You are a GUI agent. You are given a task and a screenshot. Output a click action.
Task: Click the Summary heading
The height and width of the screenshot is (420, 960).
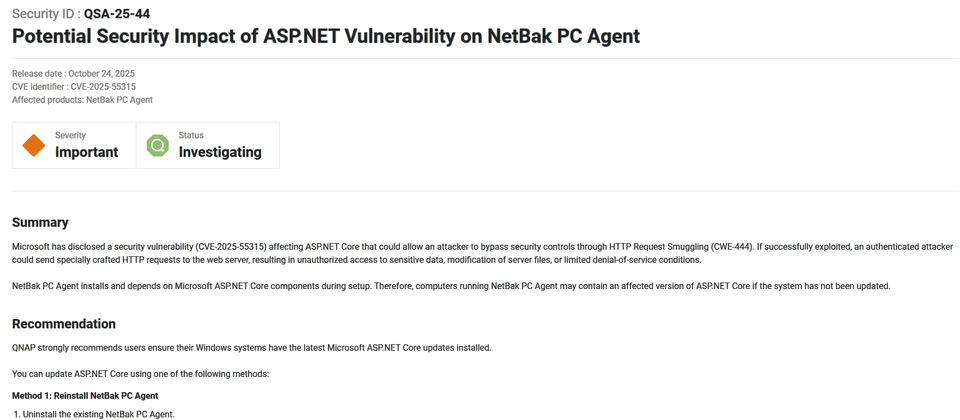click(x=40, y=222)
